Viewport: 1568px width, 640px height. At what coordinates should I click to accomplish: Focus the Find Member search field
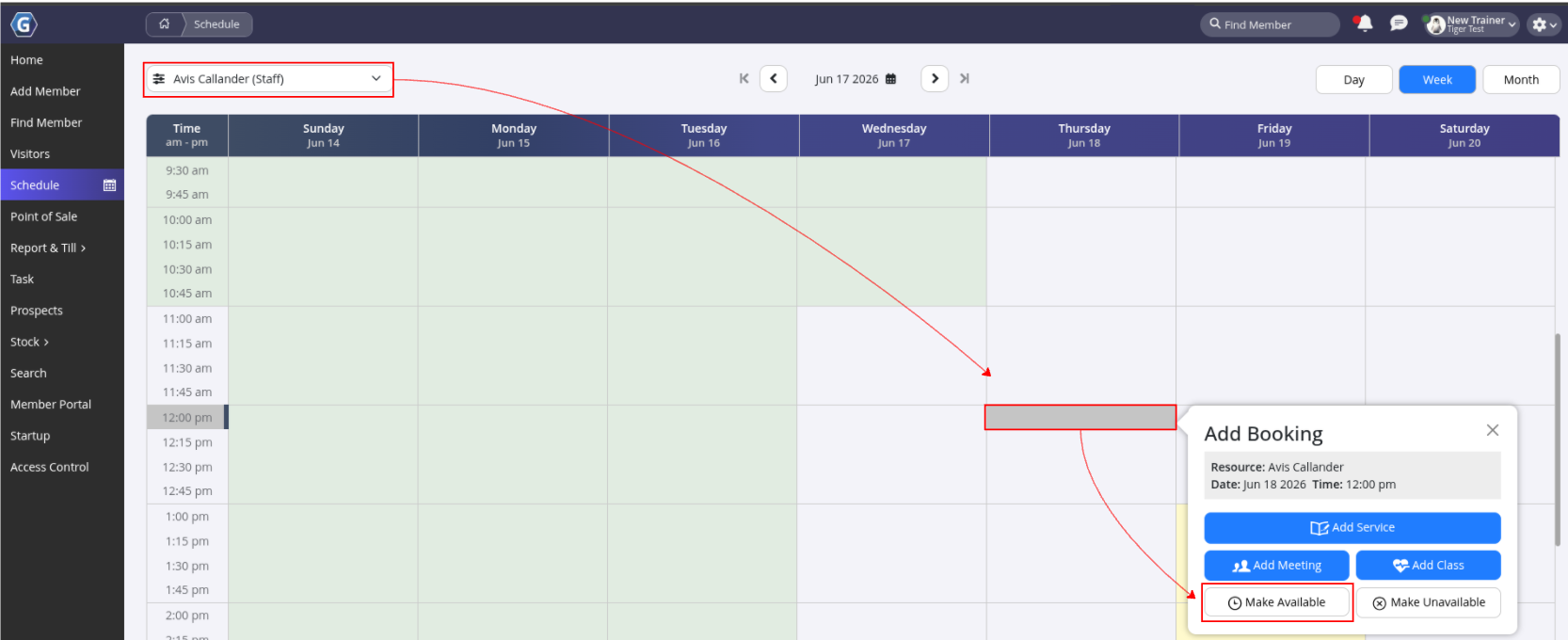pyautogui.click(x=1270, y=24)
